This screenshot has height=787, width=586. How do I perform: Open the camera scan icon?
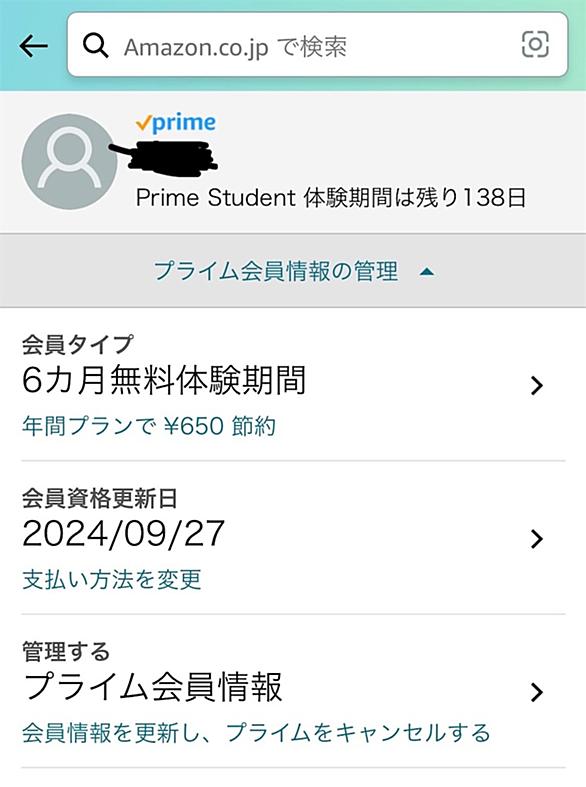[535, 45]
